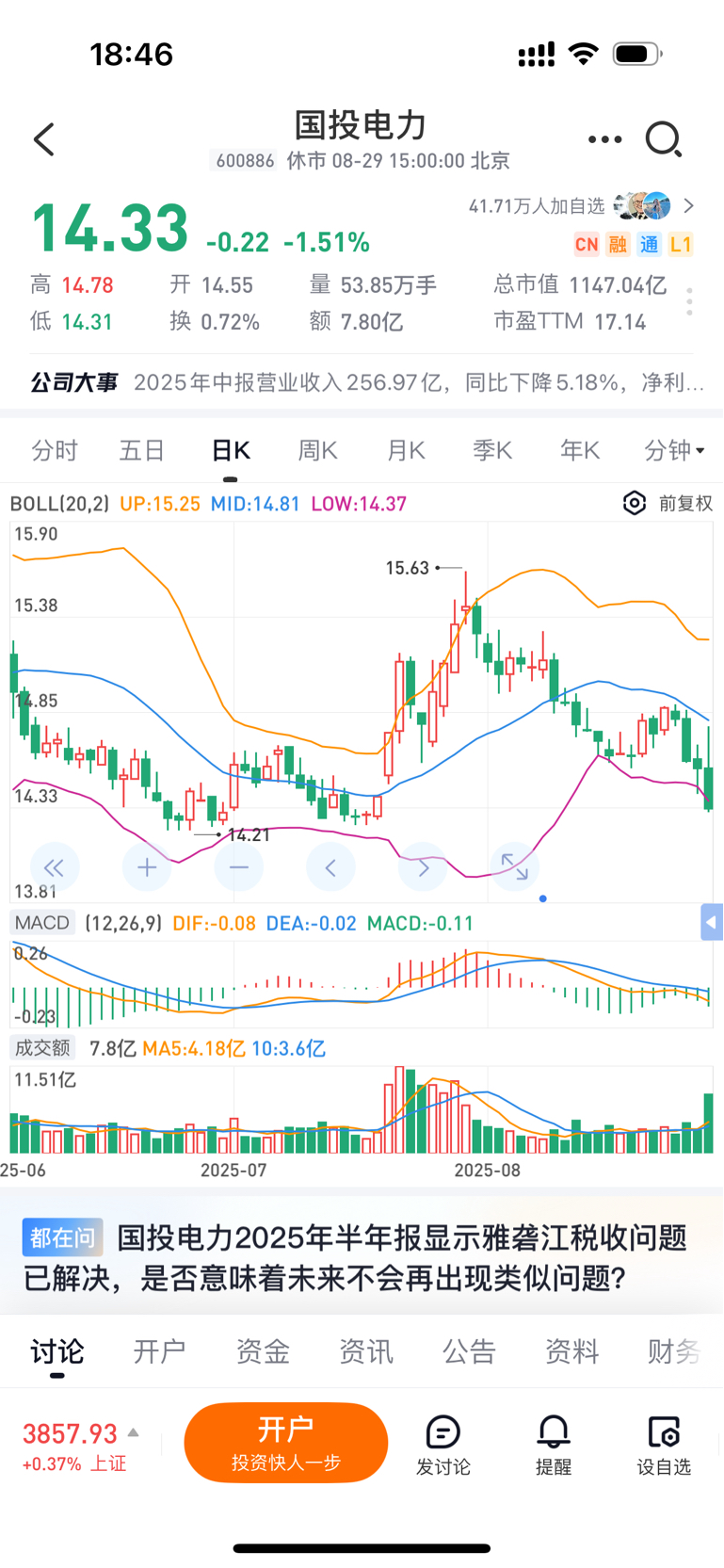724x1568 pixels.
Task: Move chart right with single arrow
Action: (423, 867)
